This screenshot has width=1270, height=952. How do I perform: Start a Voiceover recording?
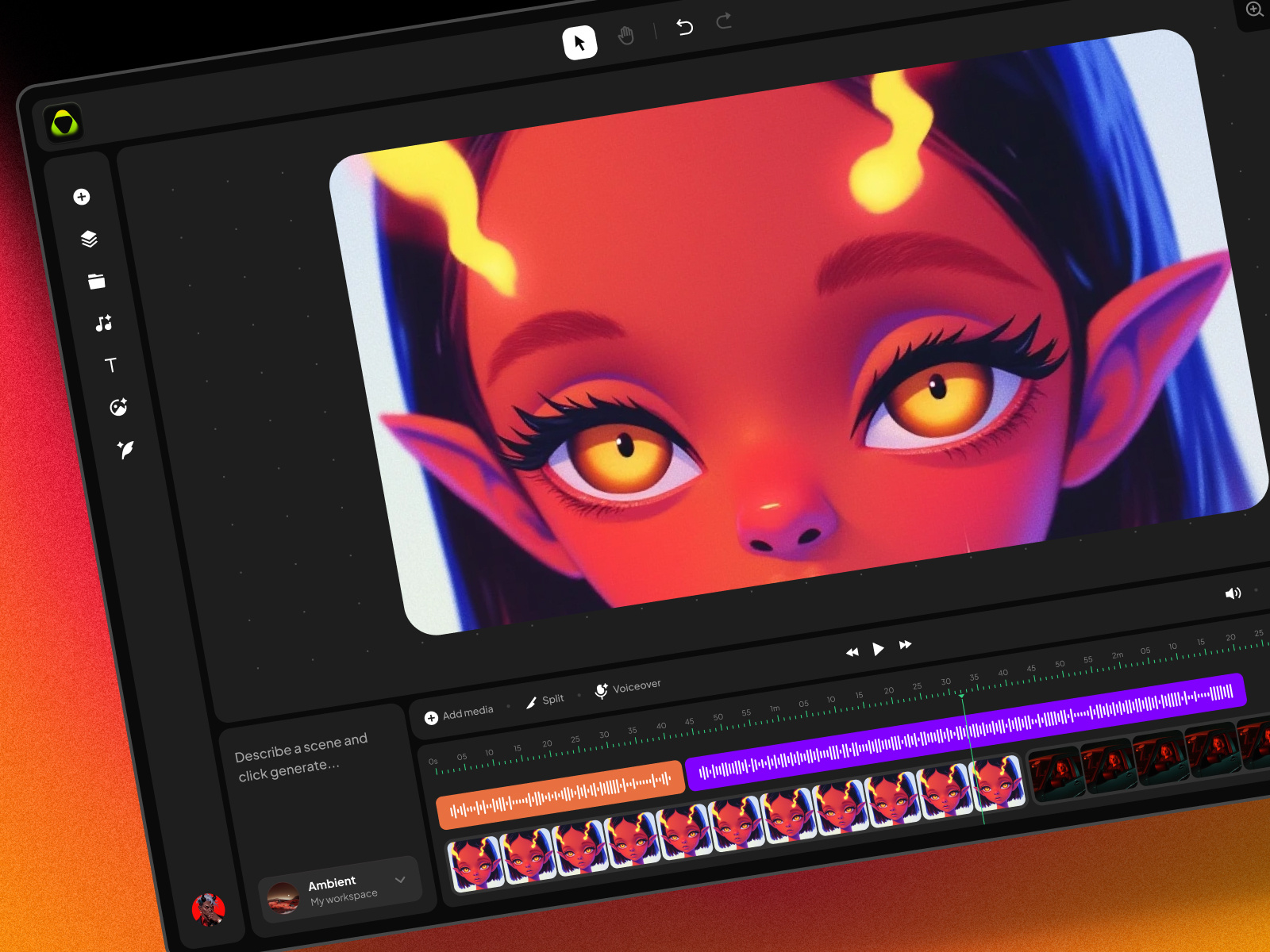coord(628,688)
